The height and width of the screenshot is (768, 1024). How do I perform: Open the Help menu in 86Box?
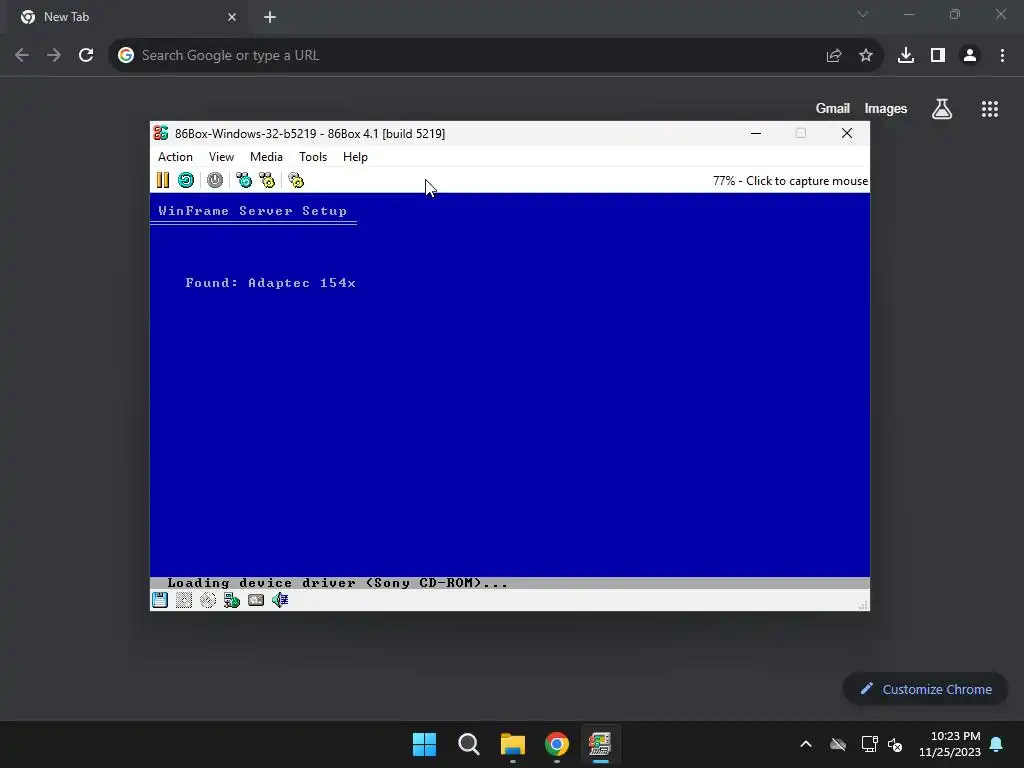[355, 157]
